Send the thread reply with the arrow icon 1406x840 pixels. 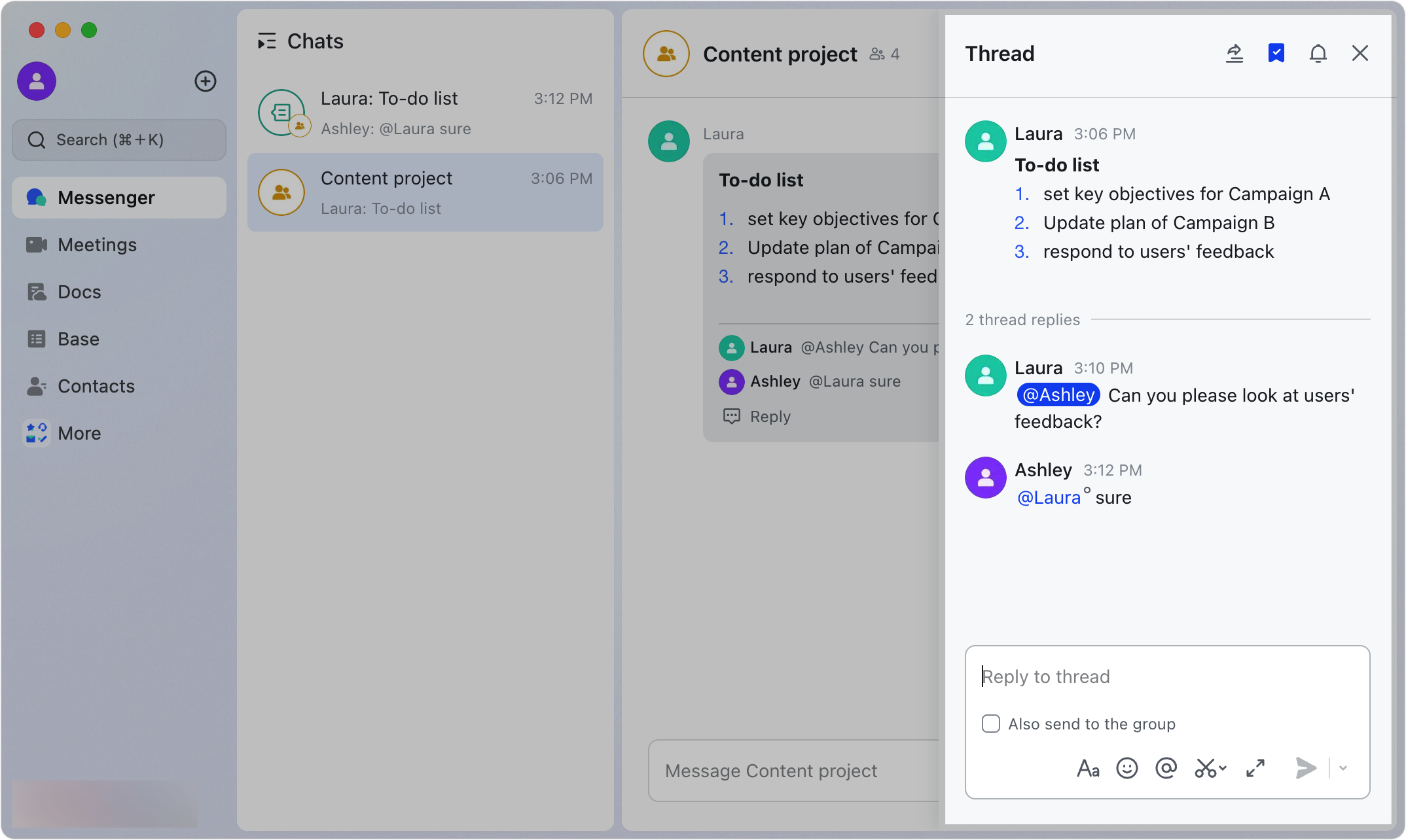pos(1305,768)
